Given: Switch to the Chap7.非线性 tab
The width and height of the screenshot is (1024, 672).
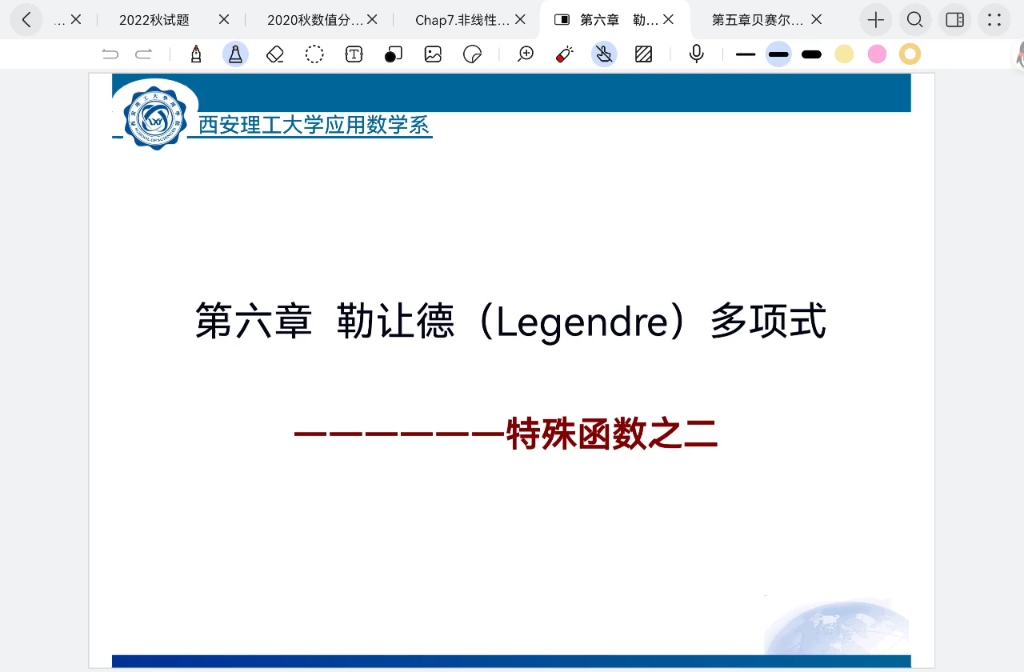Looking at the screenshot, I should (462, 20).
